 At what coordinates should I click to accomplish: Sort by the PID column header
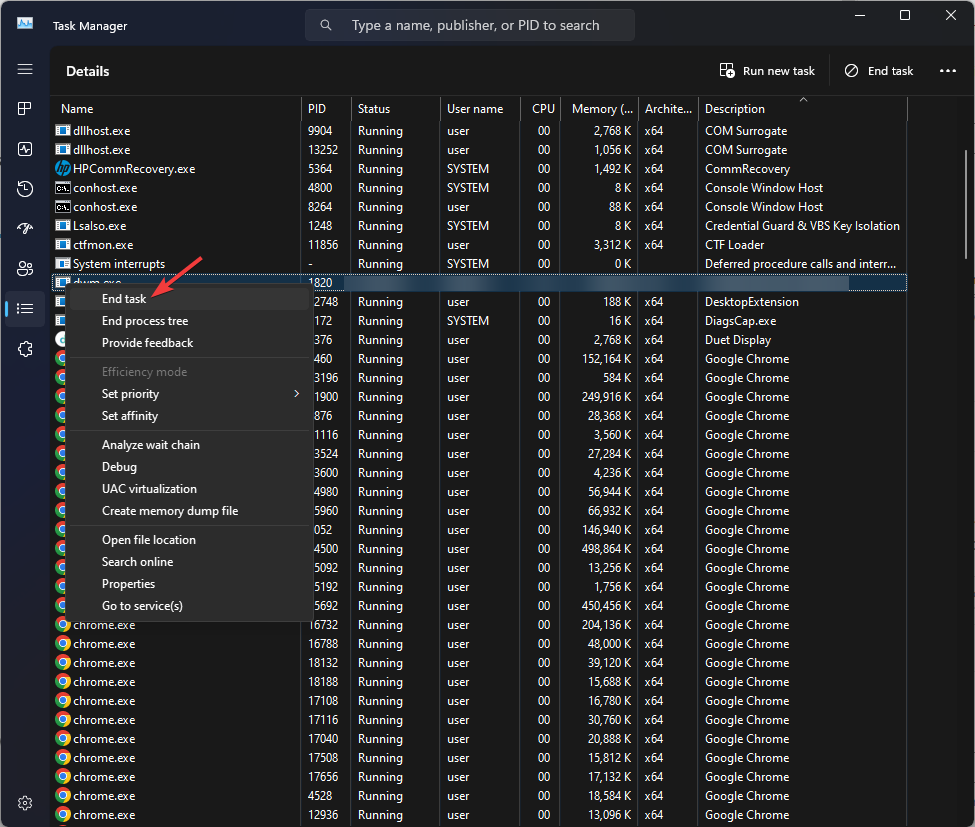pos(326,109)
